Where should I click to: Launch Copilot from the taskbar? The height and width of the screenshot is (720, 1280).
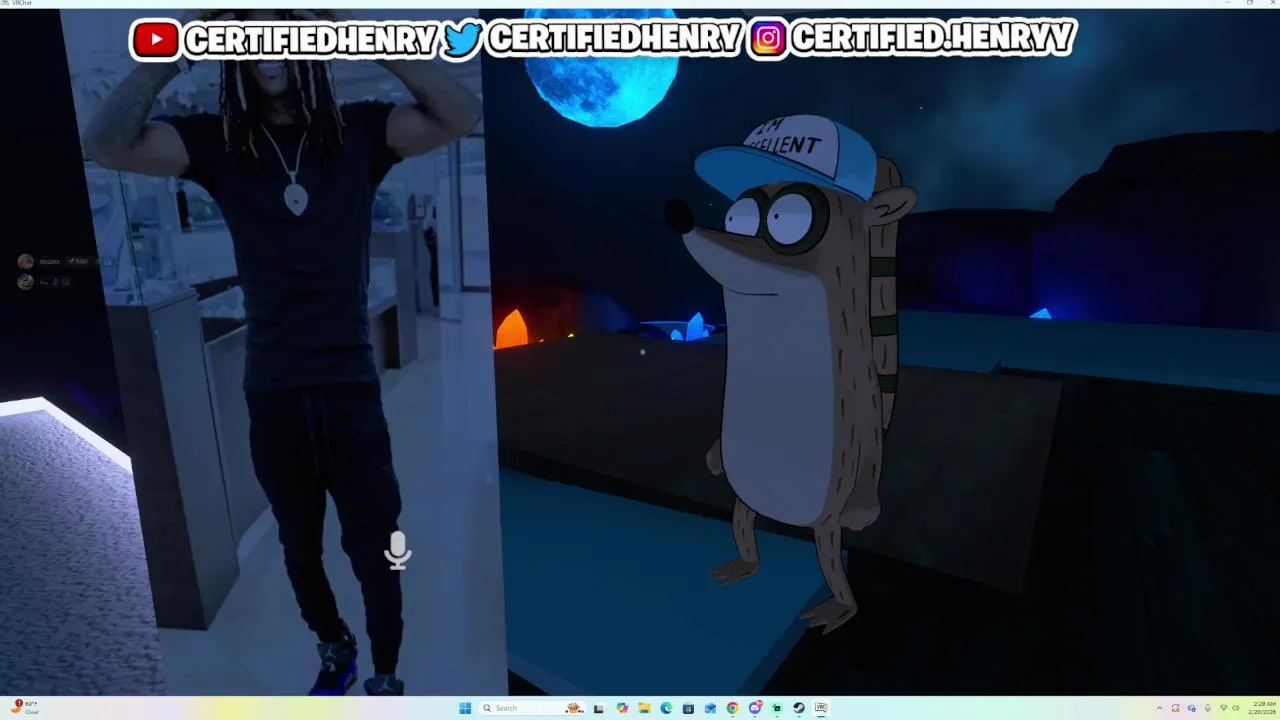(622, 708)
